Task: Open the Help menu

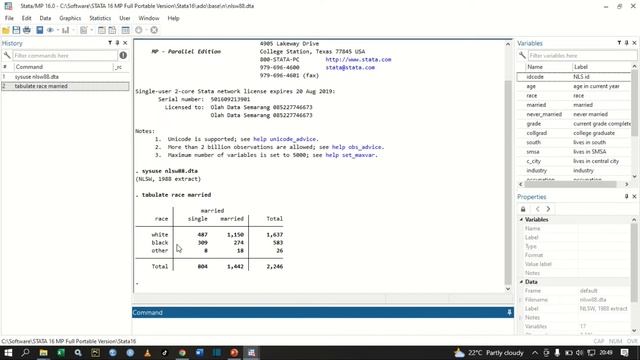Action: 173,18
